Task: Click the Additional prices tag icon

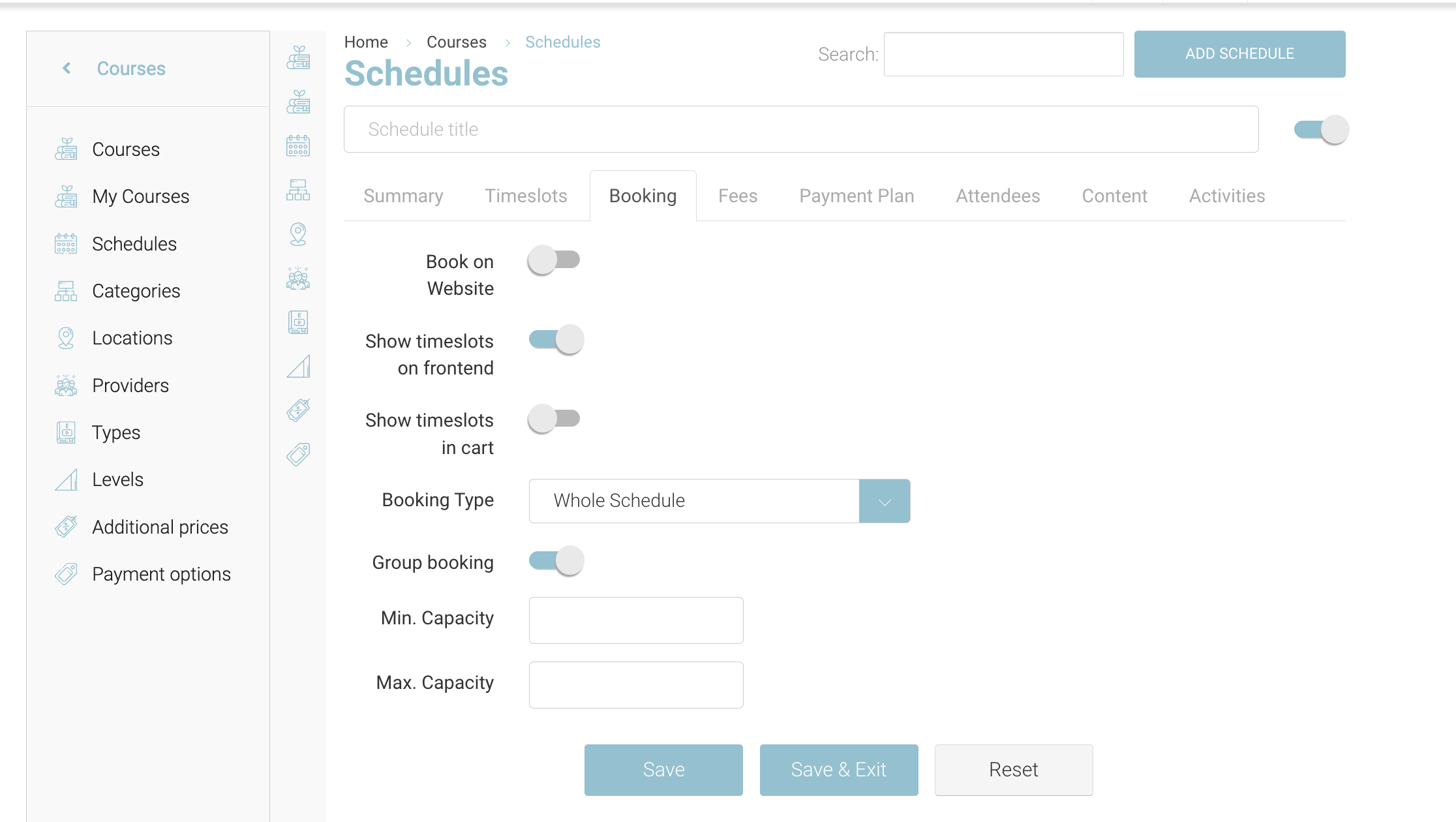Action: (66, 526)
